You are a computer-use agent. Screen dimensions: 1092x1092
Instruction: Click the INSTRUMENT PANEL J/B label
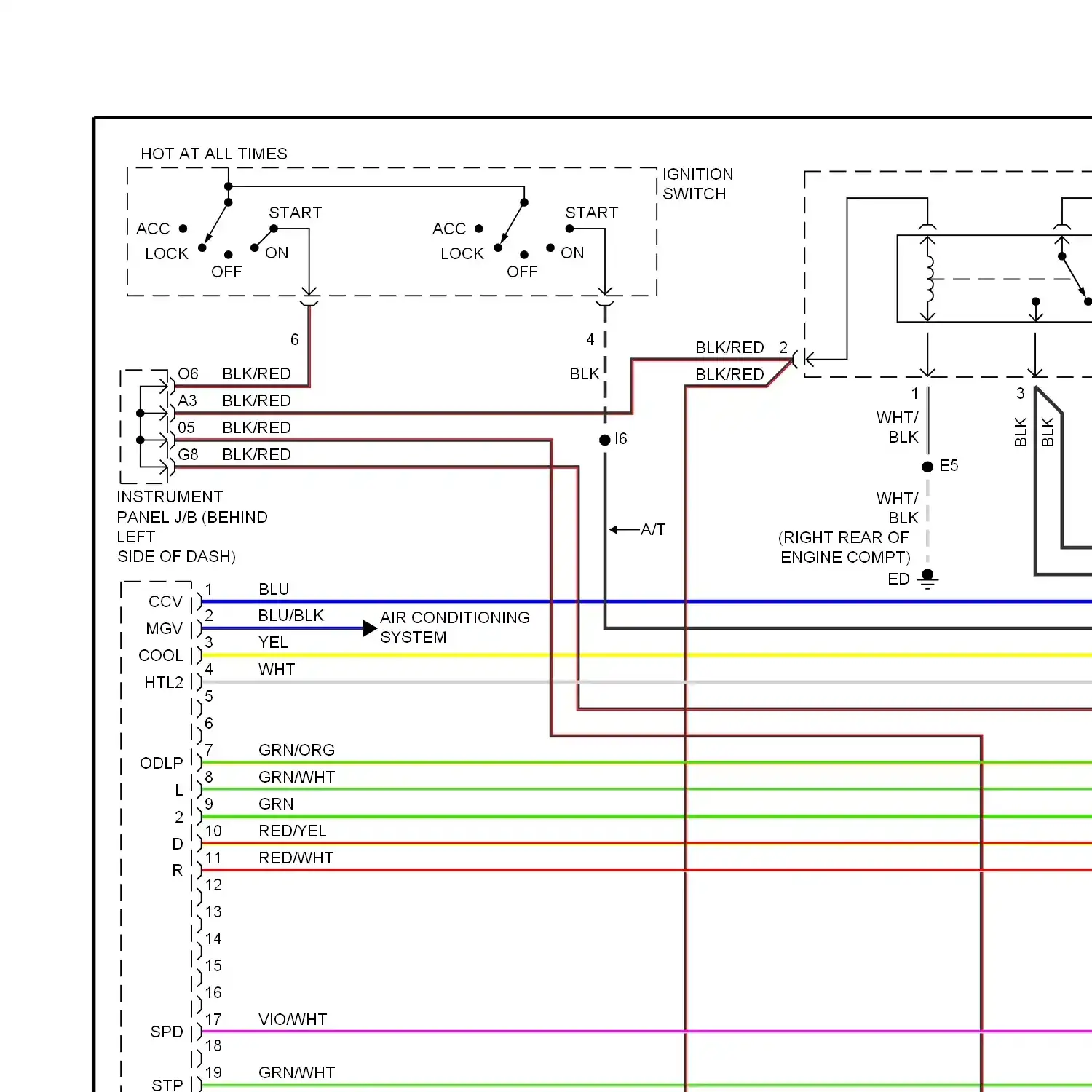(x=192, y=526)
